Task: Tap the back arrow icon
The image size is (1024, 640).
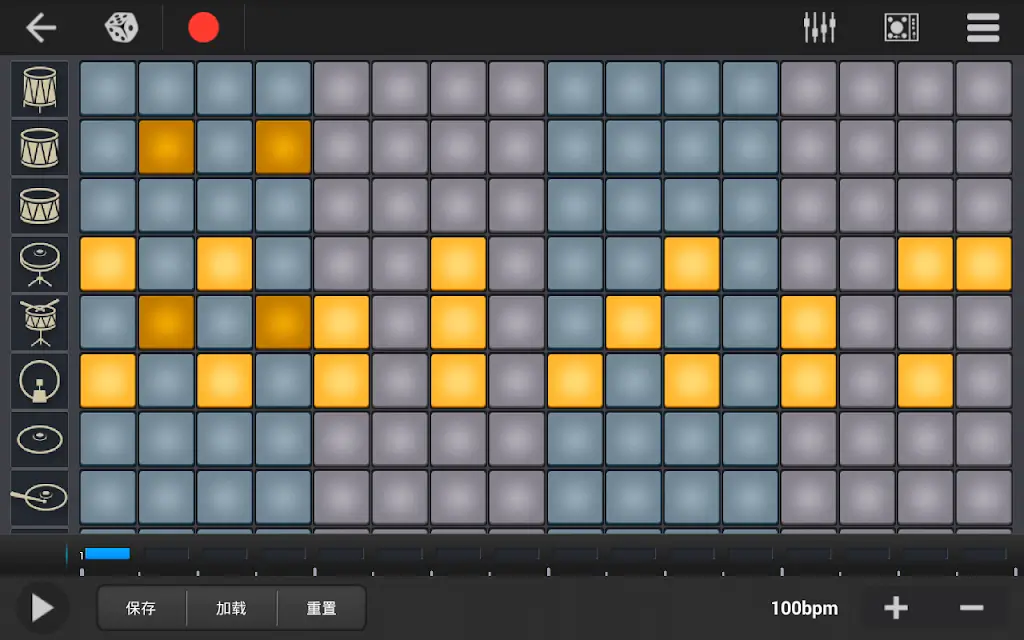Action: 41,27
